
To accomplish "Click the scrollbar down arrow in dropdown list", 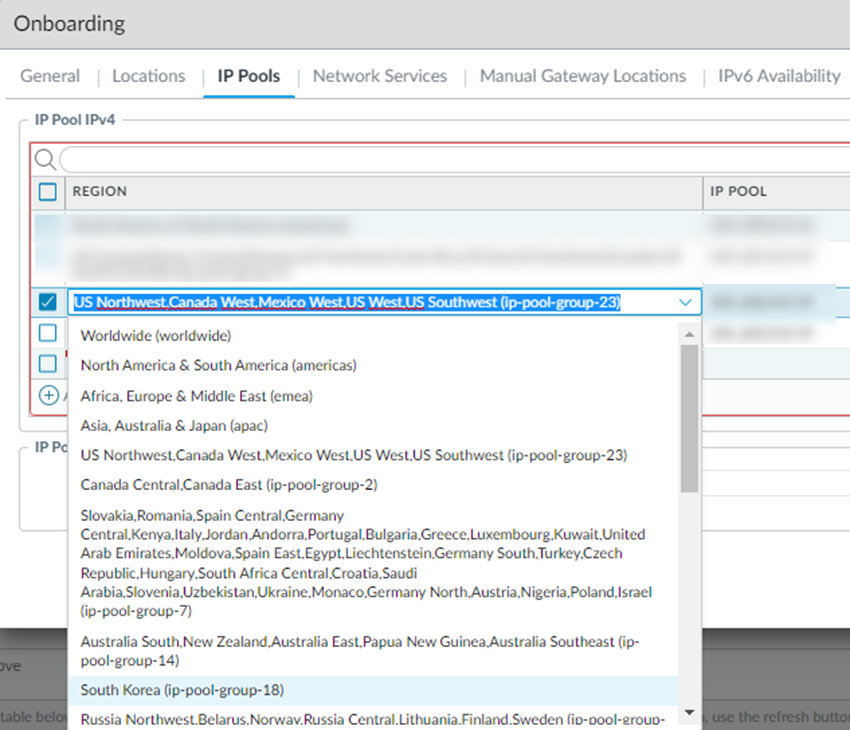I will coord(689,712).
